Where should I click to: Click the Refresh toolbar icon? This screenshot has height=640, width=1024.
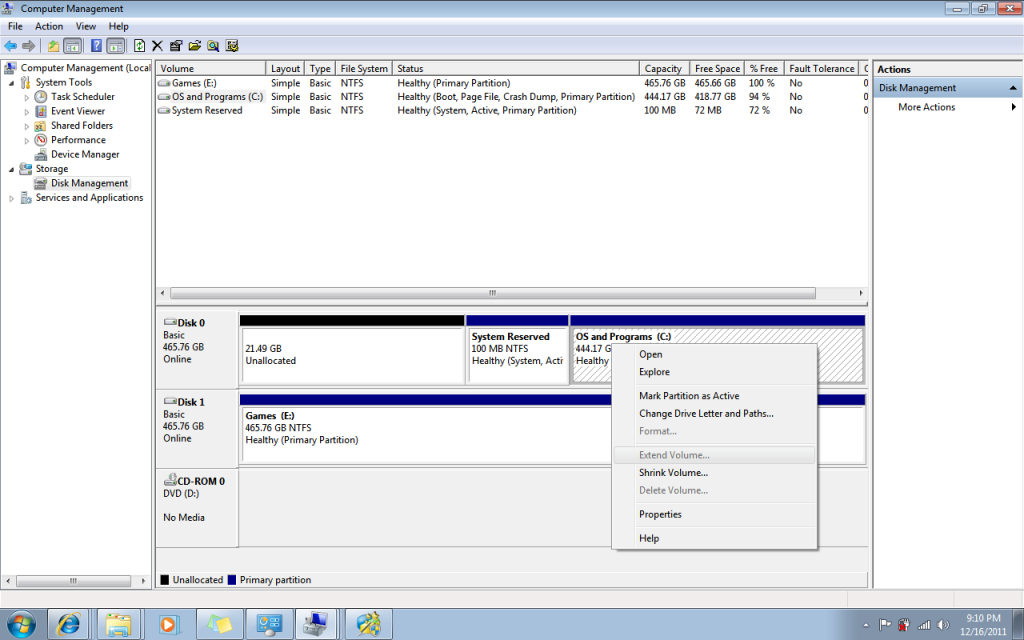[x=139, y=46]
